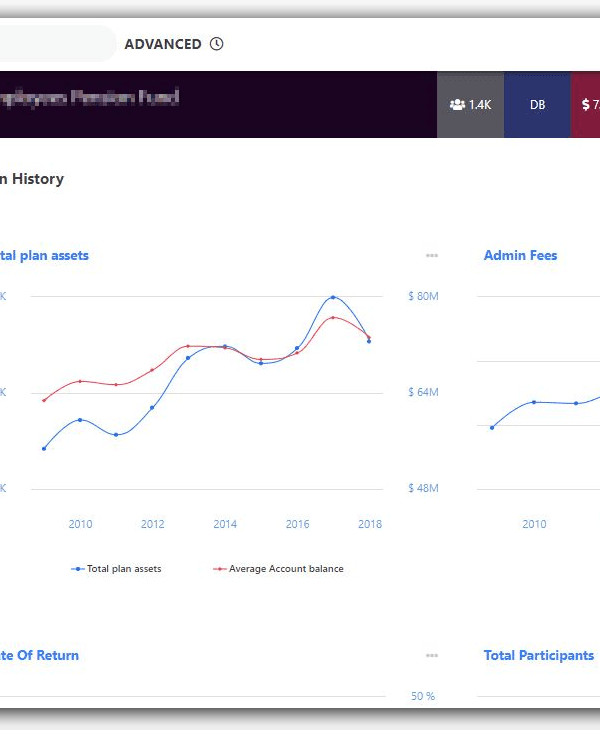Click the blue marker in the Total plan assets legend

[x=78, y=569]
